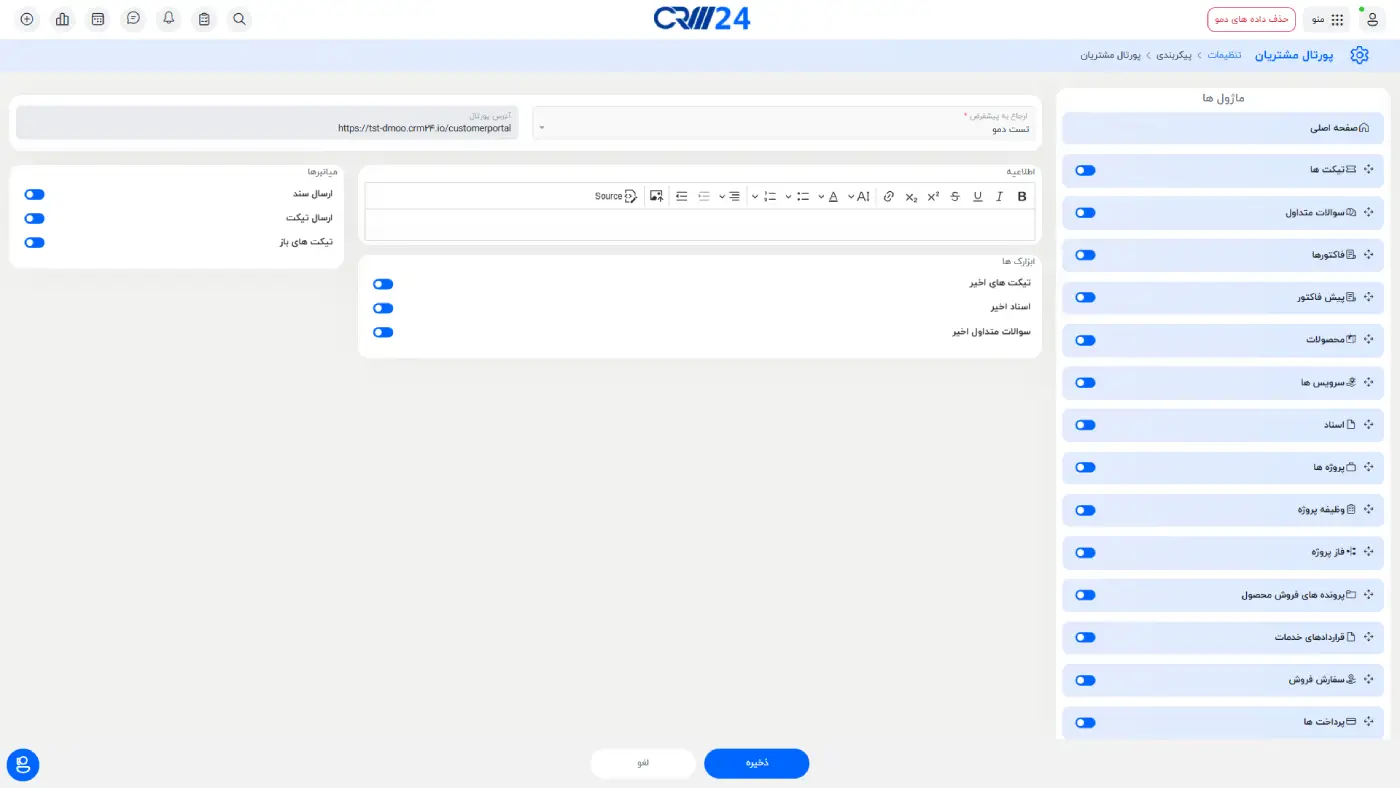
Task: Insert a link in the editor
Action: [888, 197]
